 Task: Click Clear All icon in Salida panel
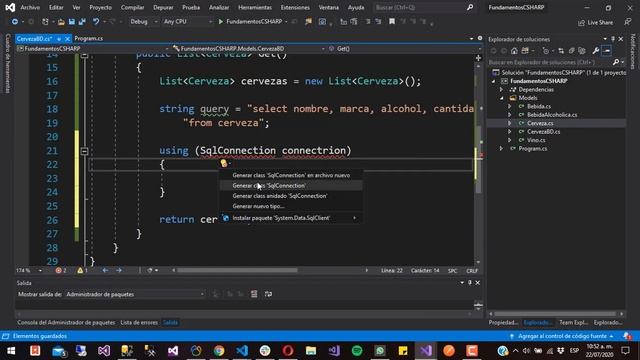point(254,294)
